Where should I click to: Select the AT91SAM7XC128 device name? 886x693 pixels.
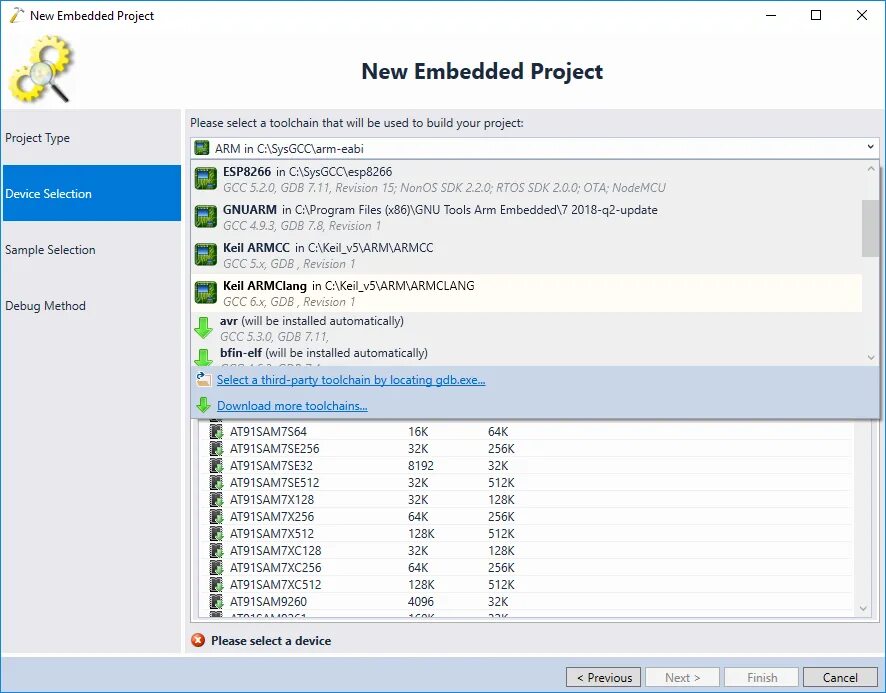coord(275,550)
